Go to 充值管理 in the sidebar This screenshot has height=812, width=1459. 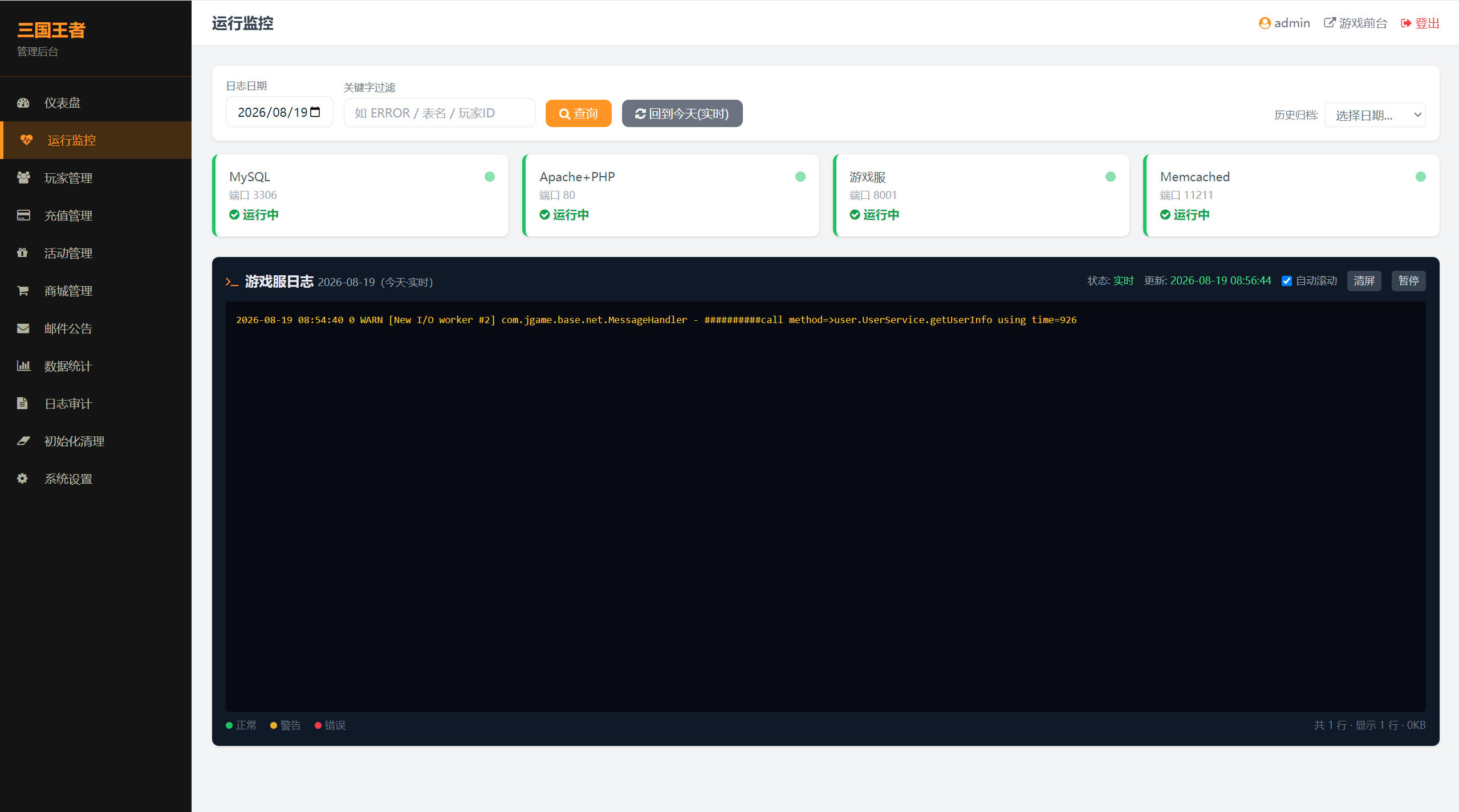click(x=96, y=215)
